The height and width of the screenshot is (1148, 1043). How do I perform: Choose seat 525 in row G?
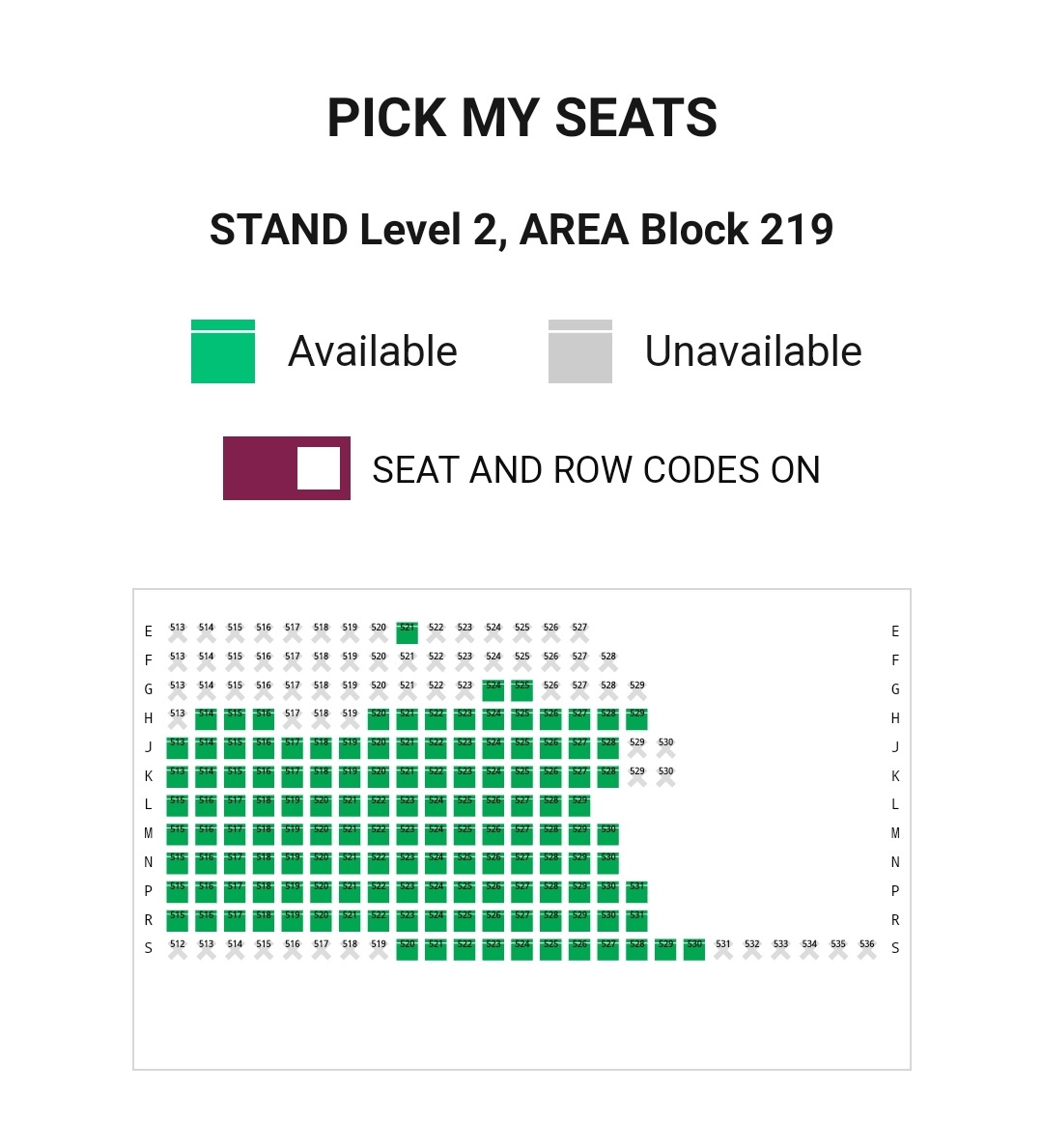522,690
